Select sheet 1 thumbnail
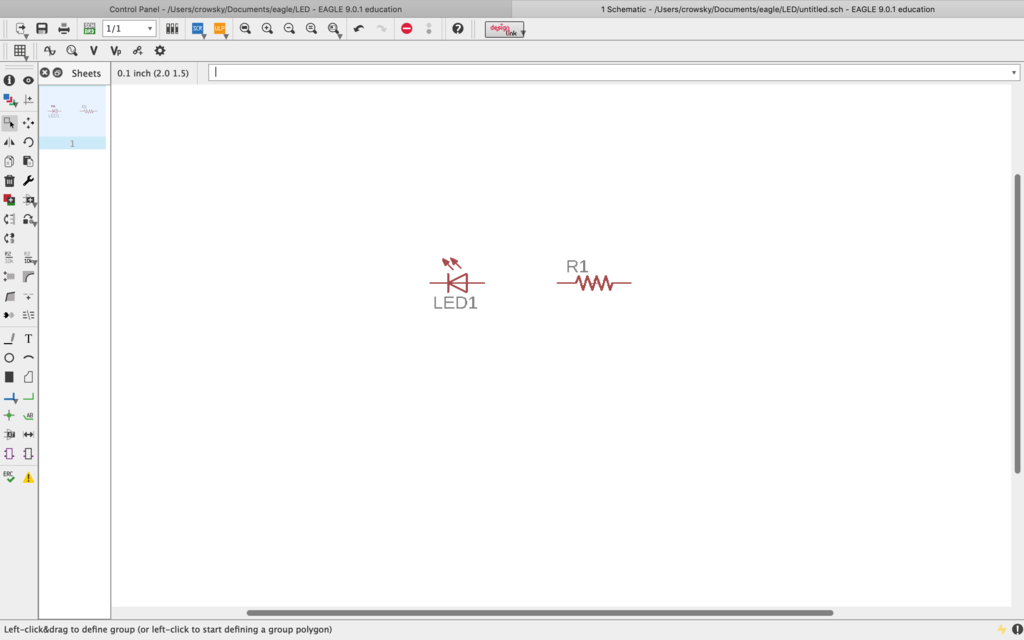The width and height of the screenshot is (1024, 640). click(72, 118)
